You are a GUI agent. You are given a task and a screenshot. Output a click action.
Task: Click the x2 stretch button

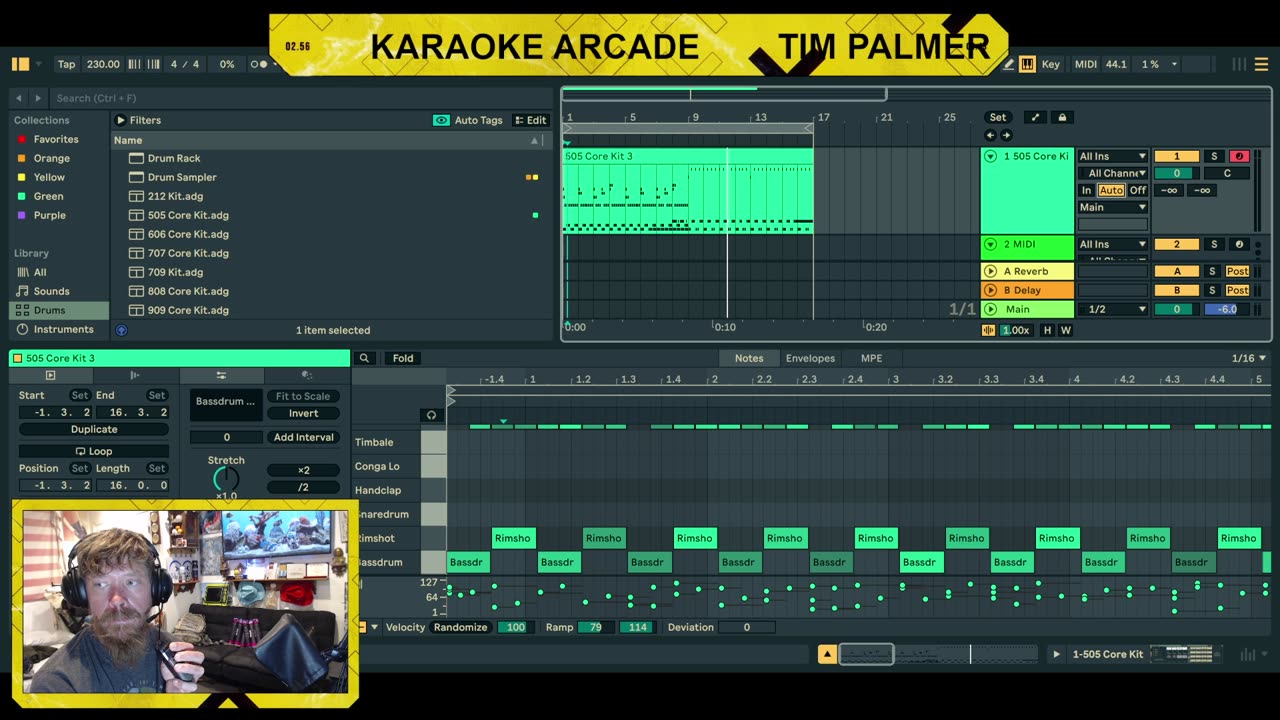[x=303, y=470]
